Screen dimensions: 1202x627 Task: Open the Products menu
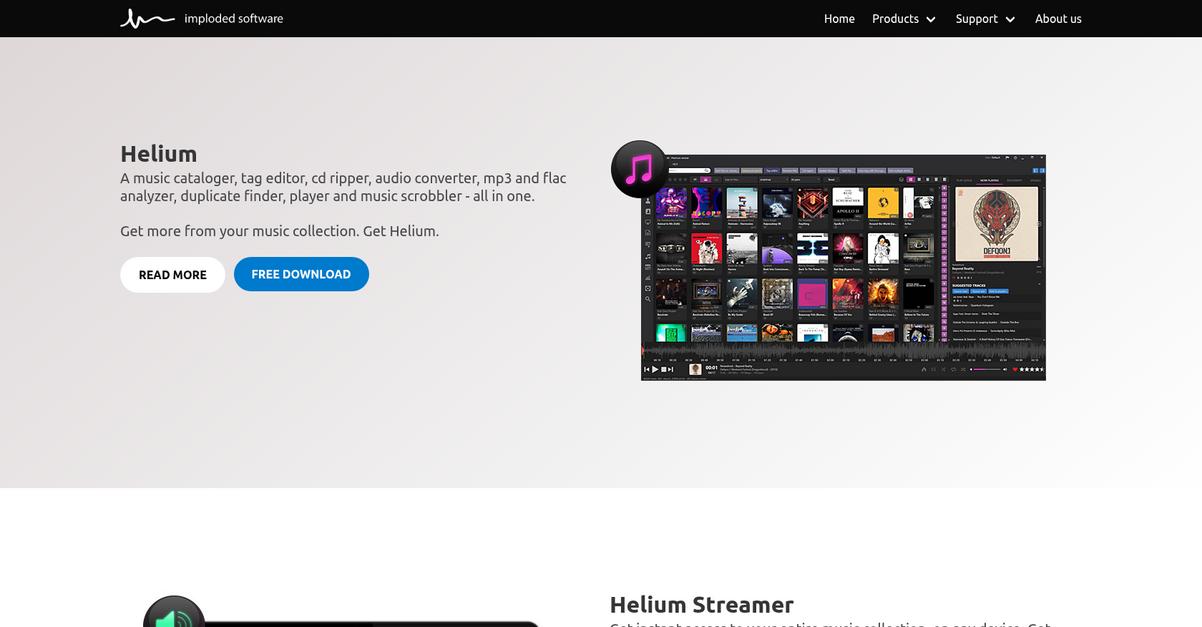[895, 19]
